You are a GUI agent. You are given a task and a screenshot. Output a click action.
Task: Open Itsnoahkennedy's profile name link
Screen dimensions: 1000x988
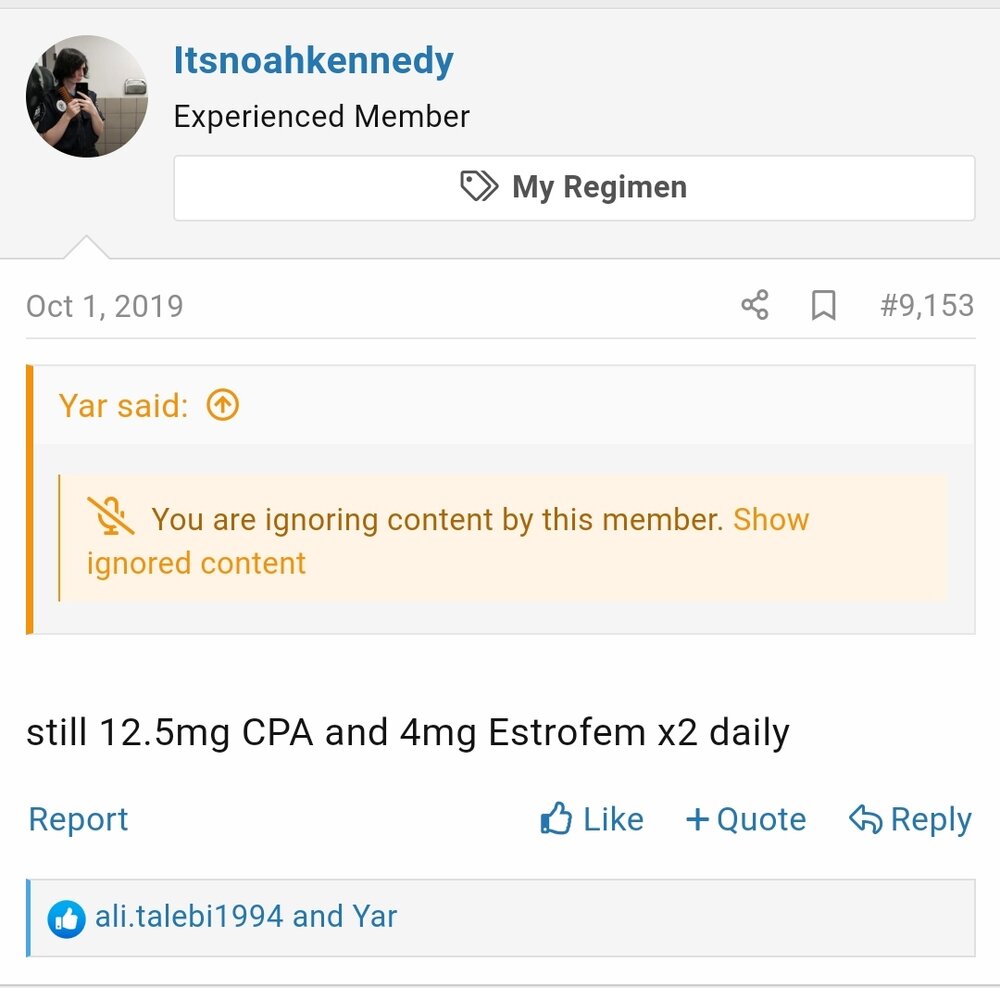[313, 61]
